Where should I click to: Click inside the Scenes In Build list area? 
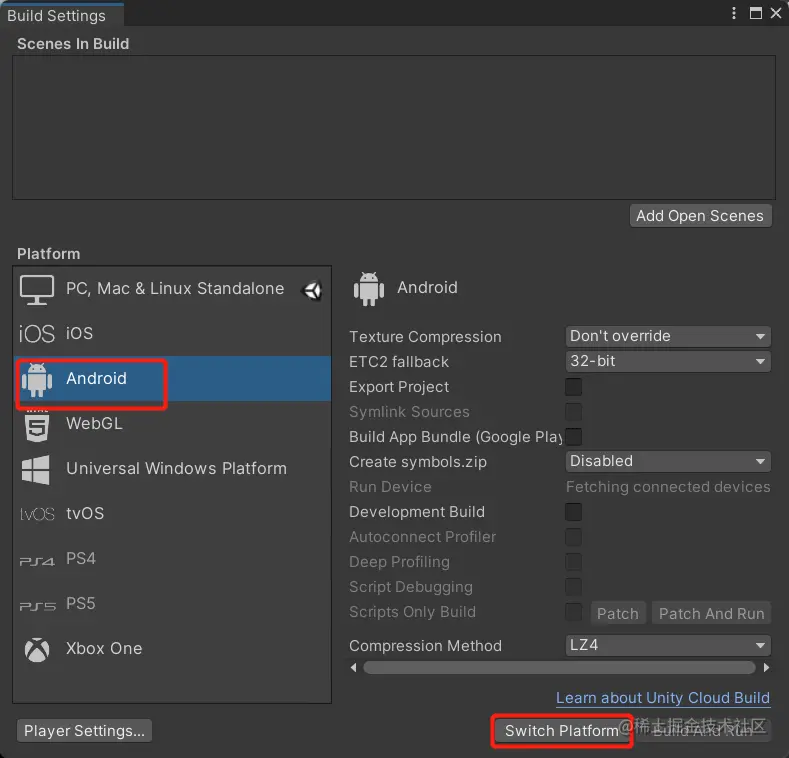(x=394, y=127)
